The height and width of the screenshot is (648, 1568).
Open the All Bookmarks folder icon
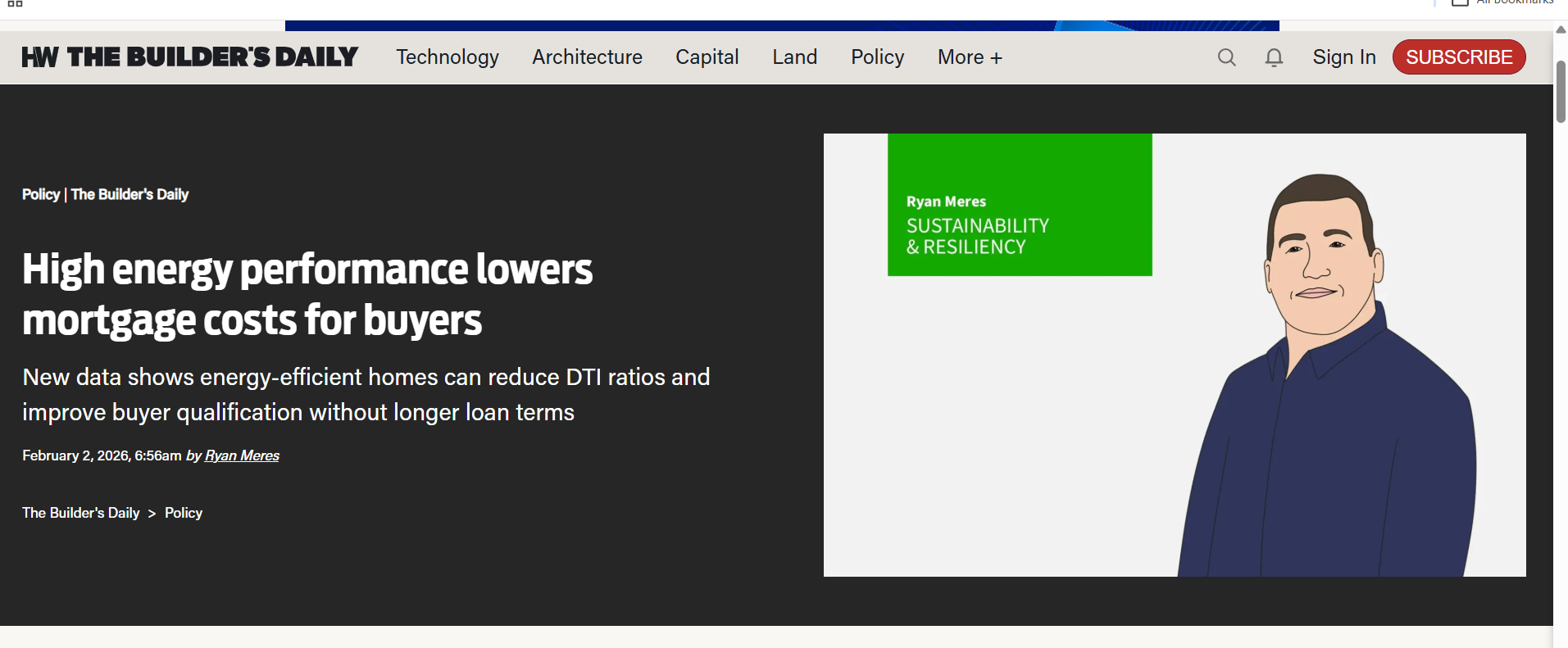pyautogui.click(x=1460, y=2)
